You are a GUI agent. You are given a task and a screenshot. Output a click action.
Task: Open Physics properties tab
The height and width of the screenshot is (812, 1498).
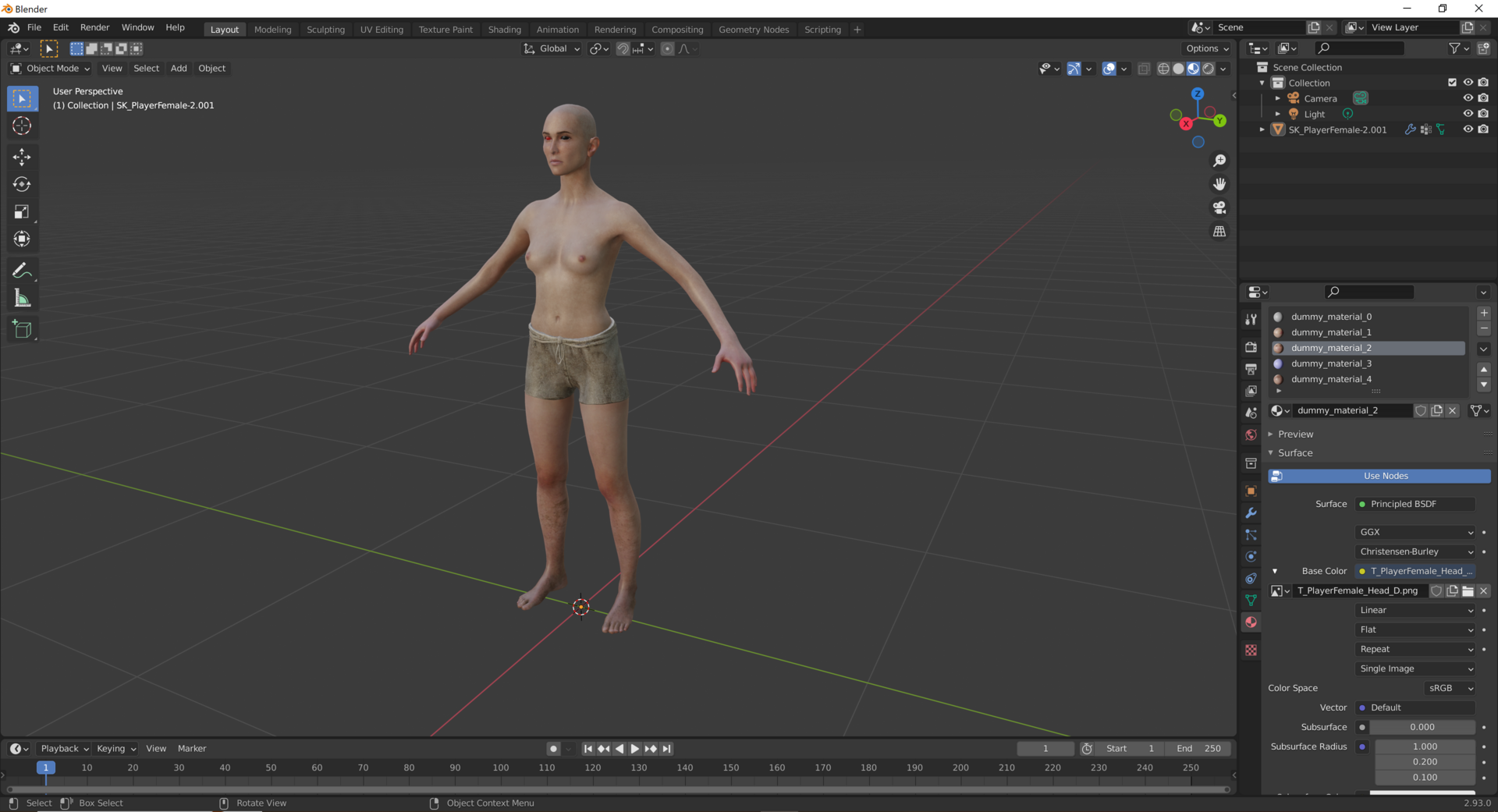tap(1251, 556)
